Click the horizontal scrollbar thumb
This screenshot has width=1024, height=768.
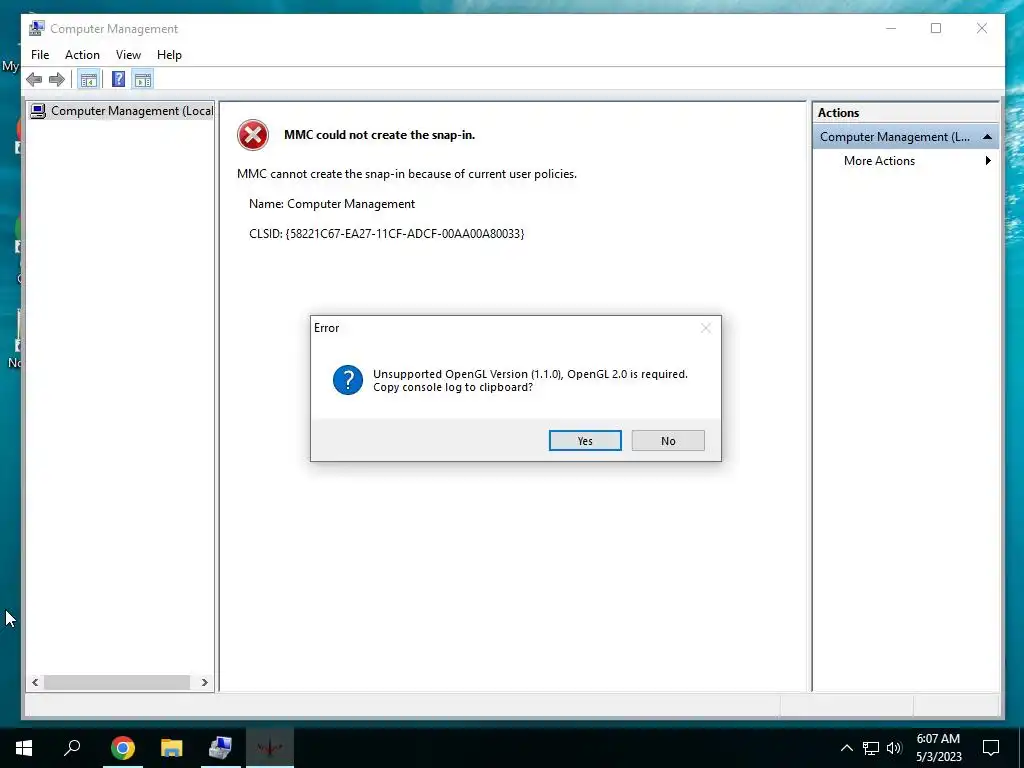(117, 682)
